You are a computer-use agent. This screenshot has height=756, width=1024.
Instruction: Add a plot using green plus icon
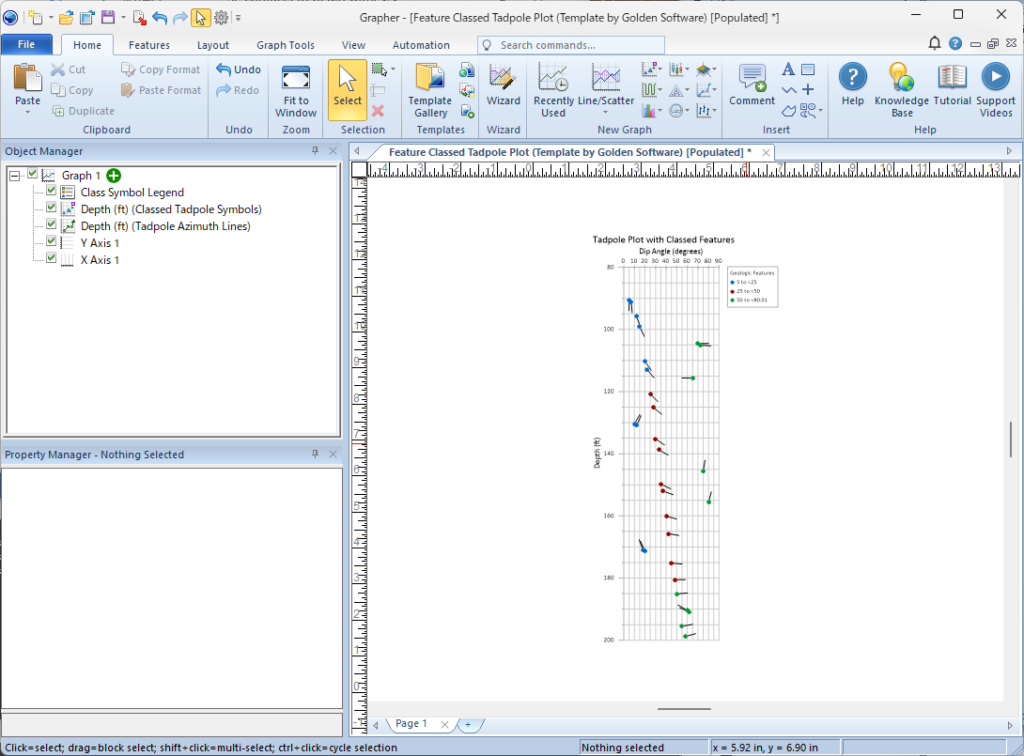point(114,175)
